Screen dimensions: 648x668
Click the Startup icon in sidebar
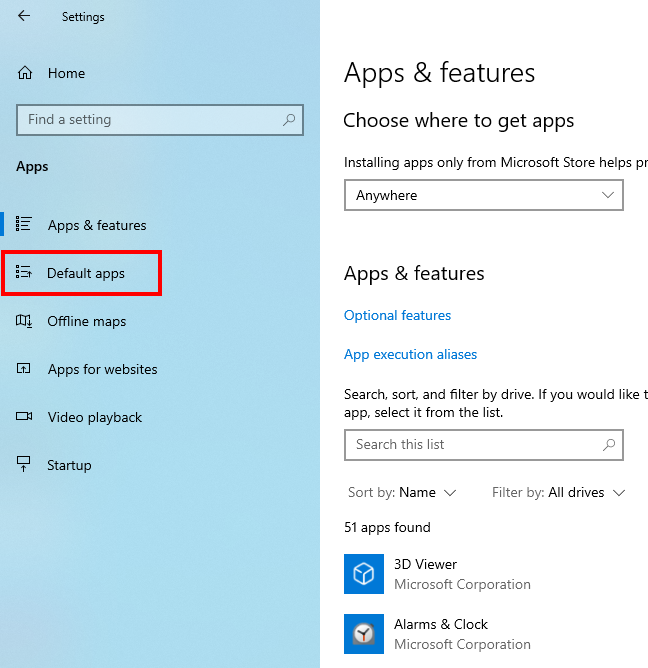23,464
